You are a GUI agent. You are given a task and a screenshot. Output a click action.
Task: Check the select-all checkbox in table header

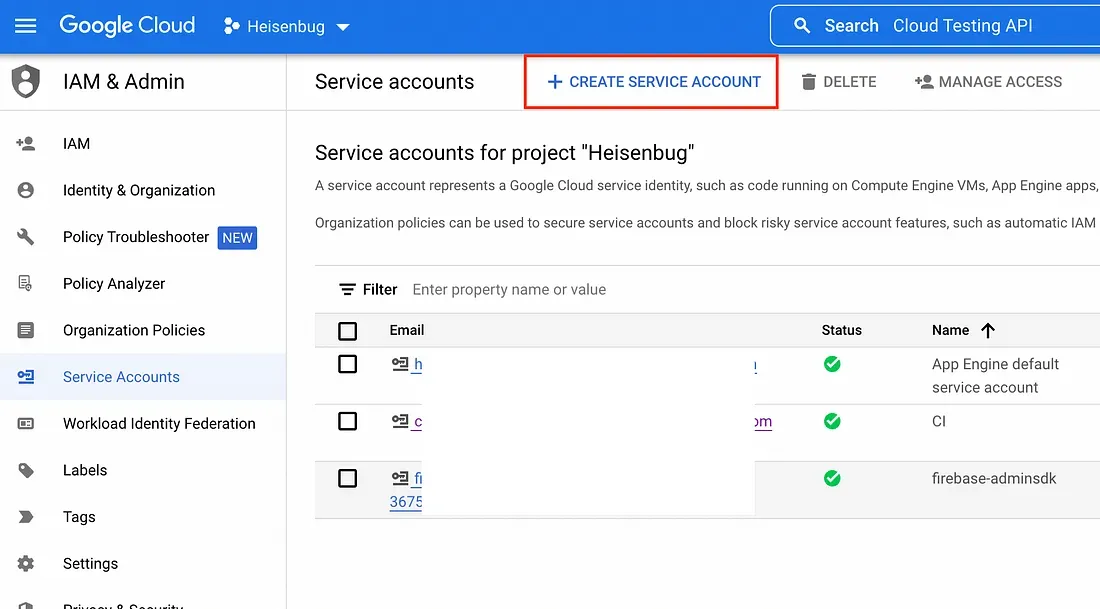coord(347,330)
